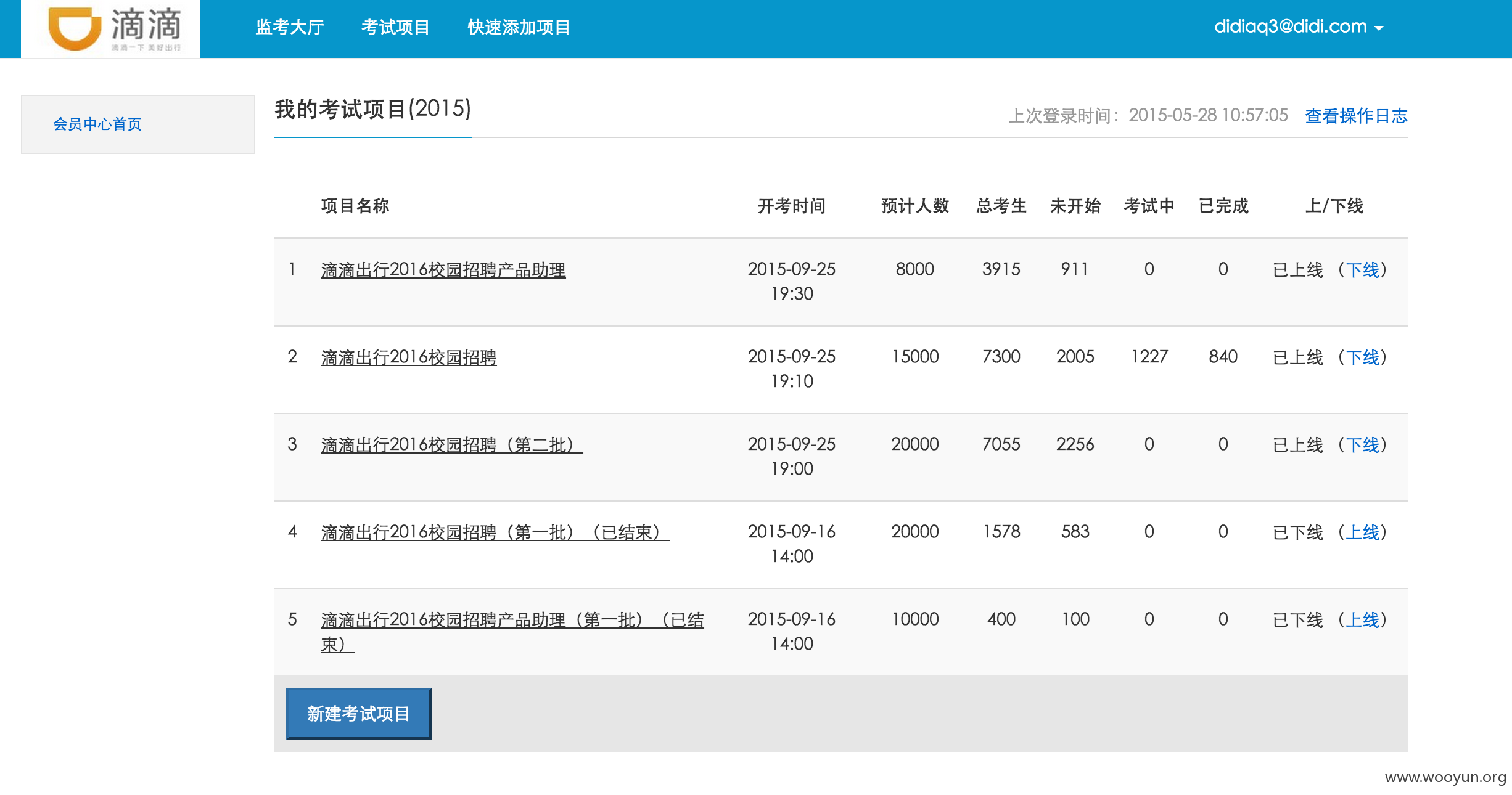Open project 滴滴出行2016校园招聘（第一批）（已结束）
The width and height of the screenshot is (1512, 795).
coord(495,532)
